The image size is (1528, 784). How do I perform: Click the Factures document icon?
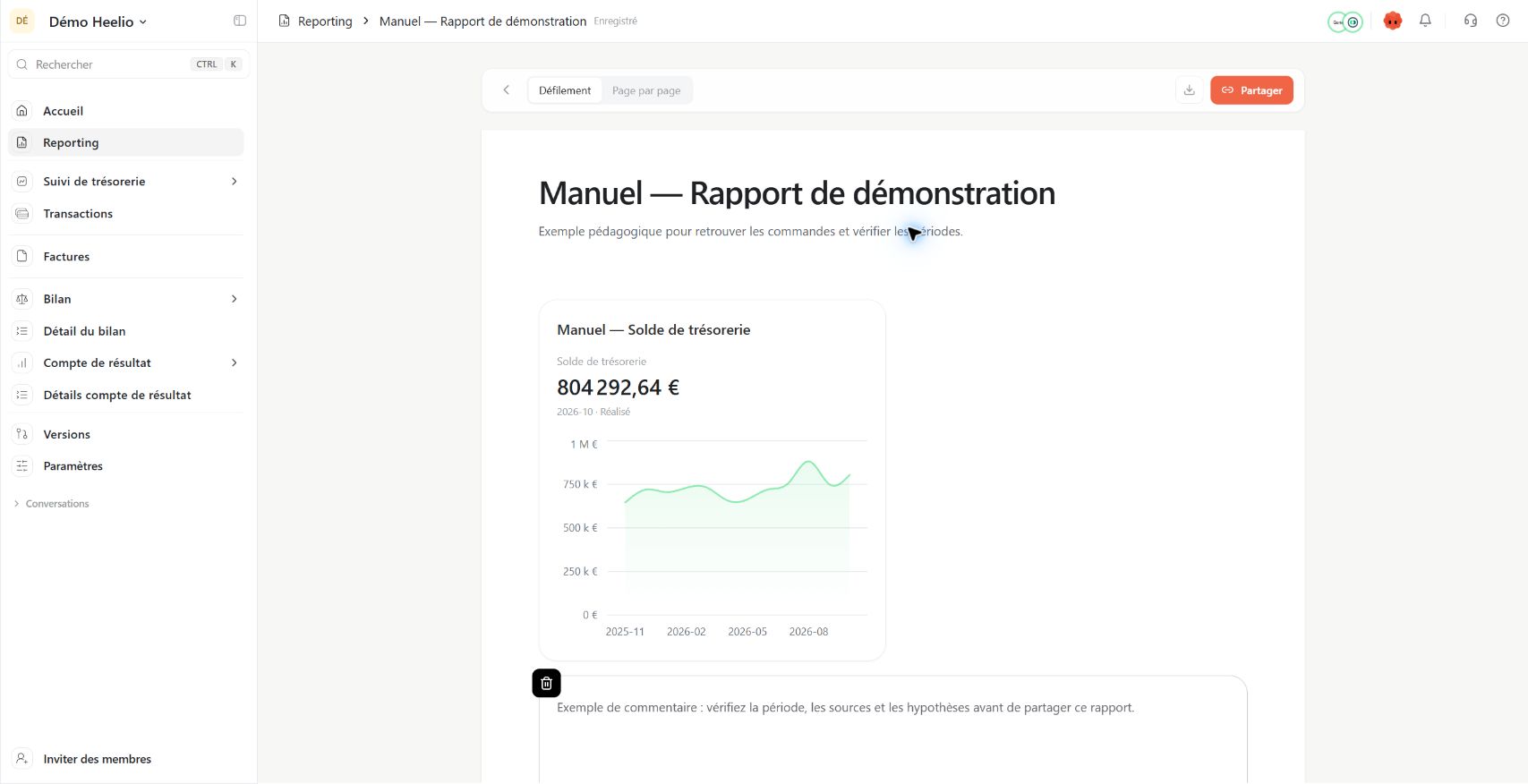[x=22, y=257]
